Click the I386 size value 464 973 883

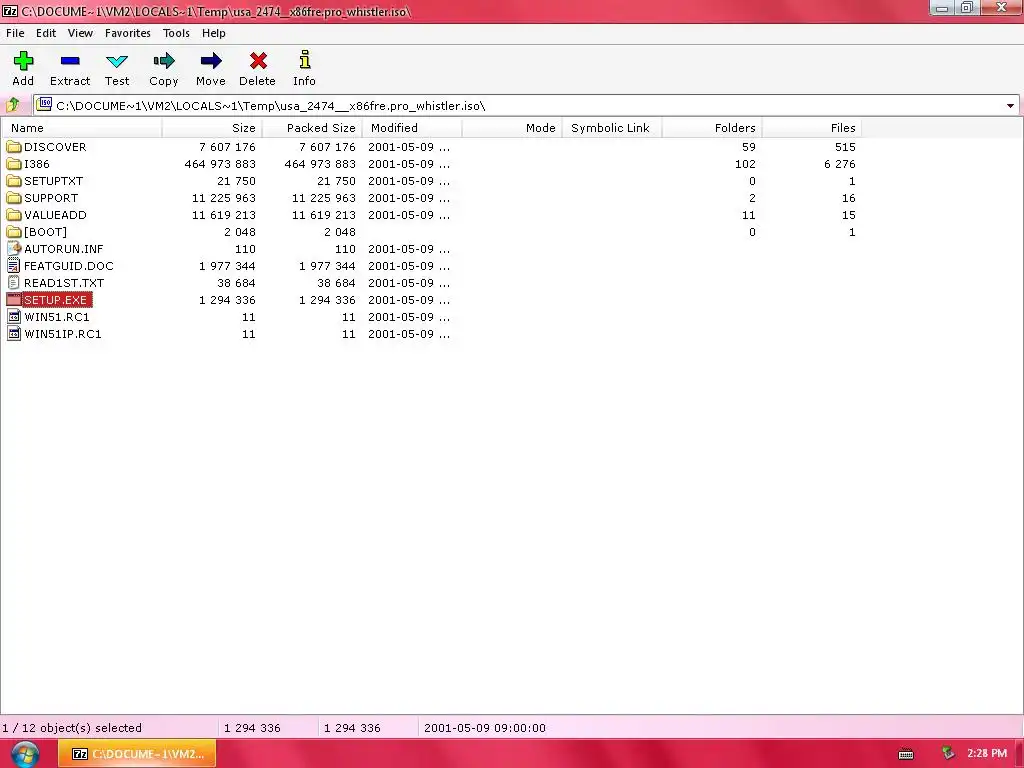[x=220, y=164]
